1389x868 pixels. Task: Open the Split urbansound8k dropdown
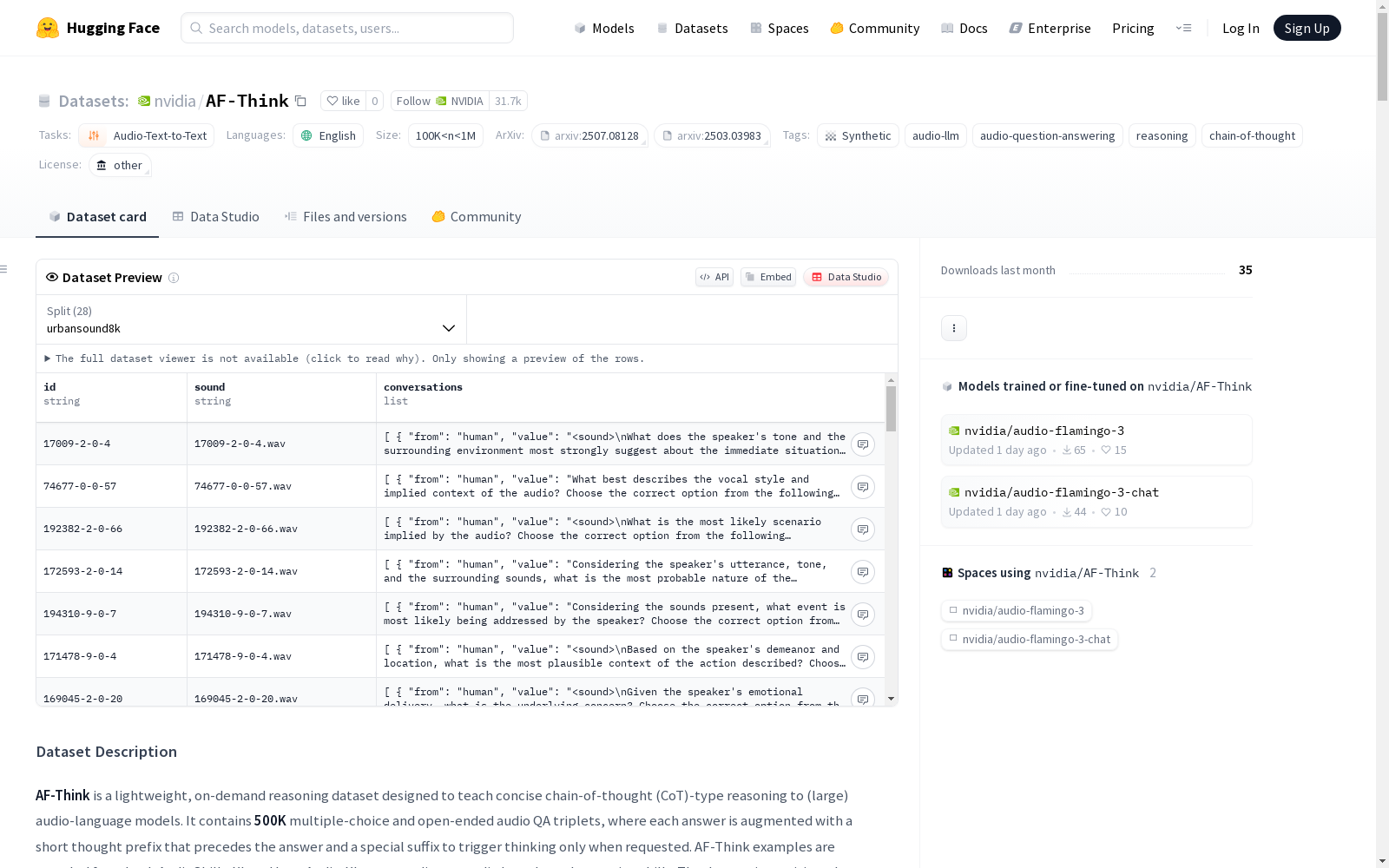pos(252,319)
